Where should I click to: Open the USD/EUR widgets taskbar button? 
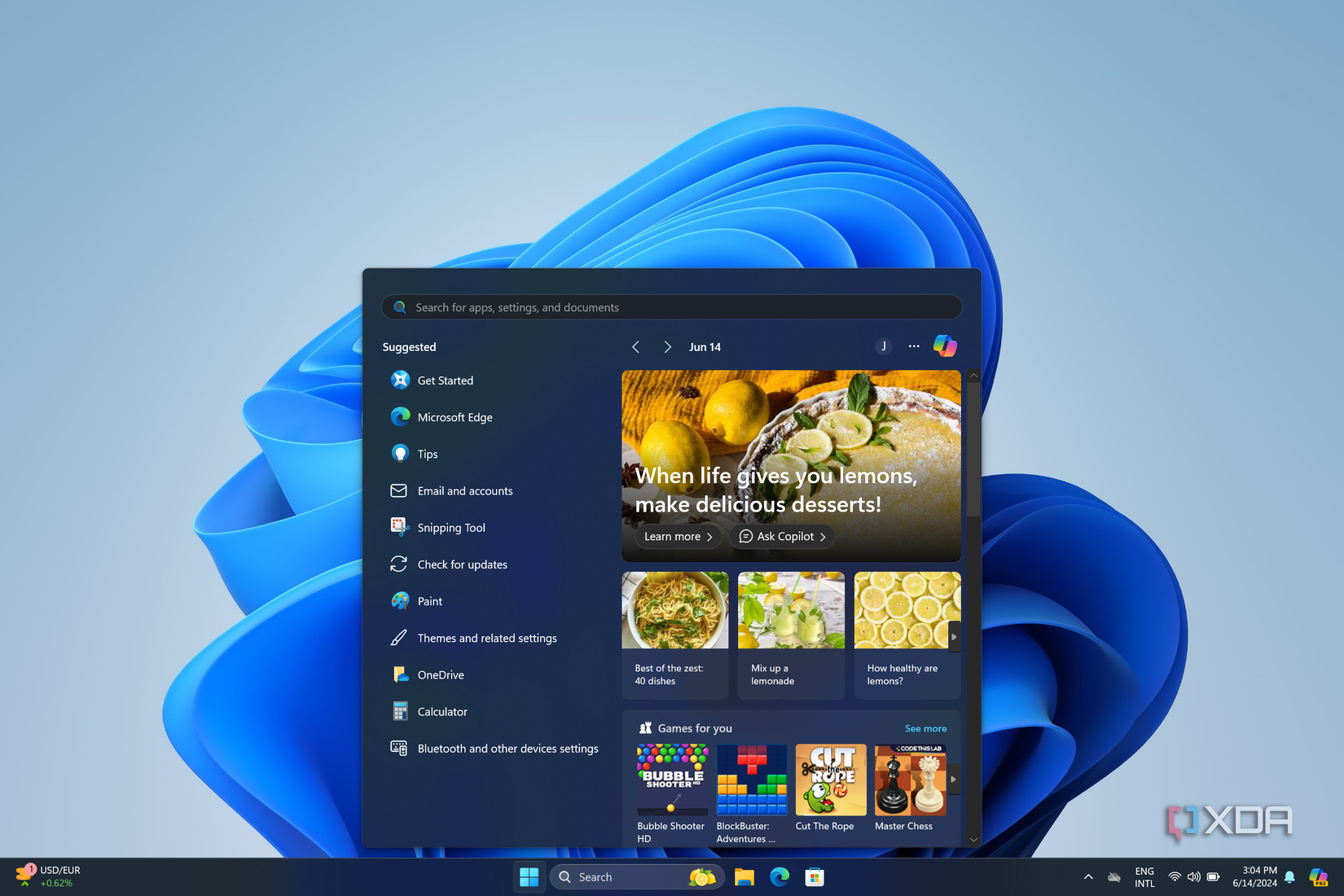pos(47,876)
